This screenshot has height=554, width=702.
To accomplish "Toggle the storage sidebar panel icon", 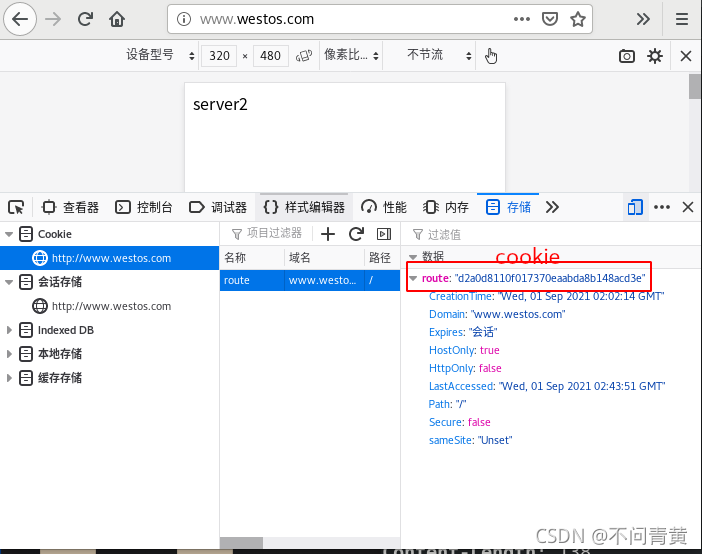I will click(384, 234).
